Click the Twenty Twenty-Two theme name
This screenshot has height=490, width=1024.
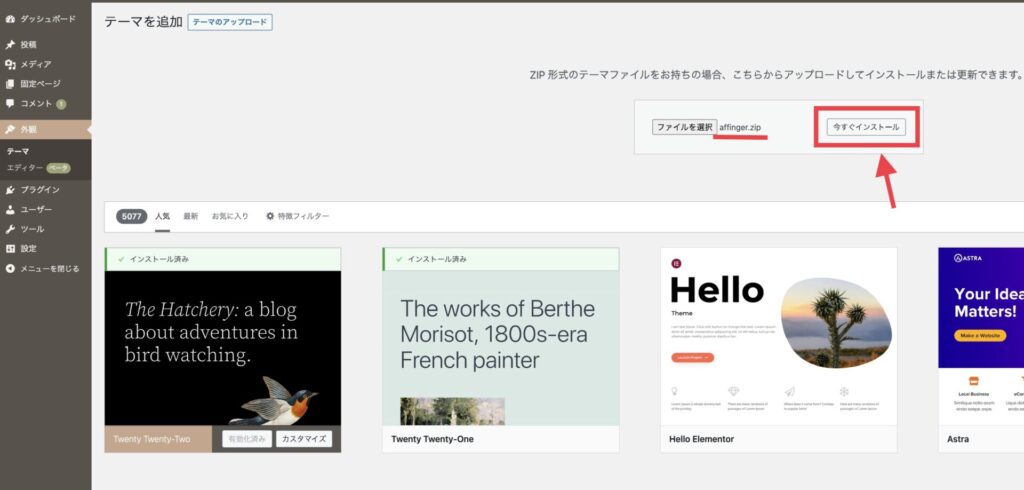(152, 439)
